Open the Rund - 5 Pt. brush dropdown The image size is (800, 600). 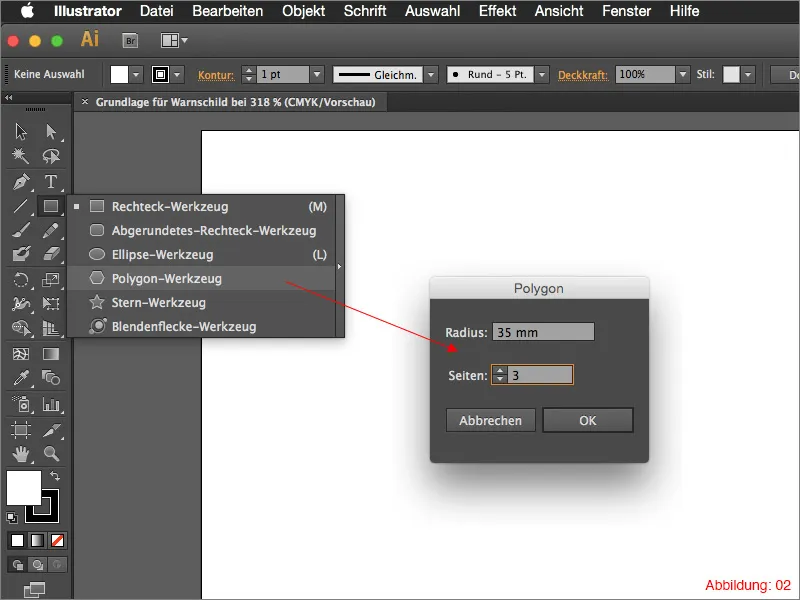click(x=542, y=74)
